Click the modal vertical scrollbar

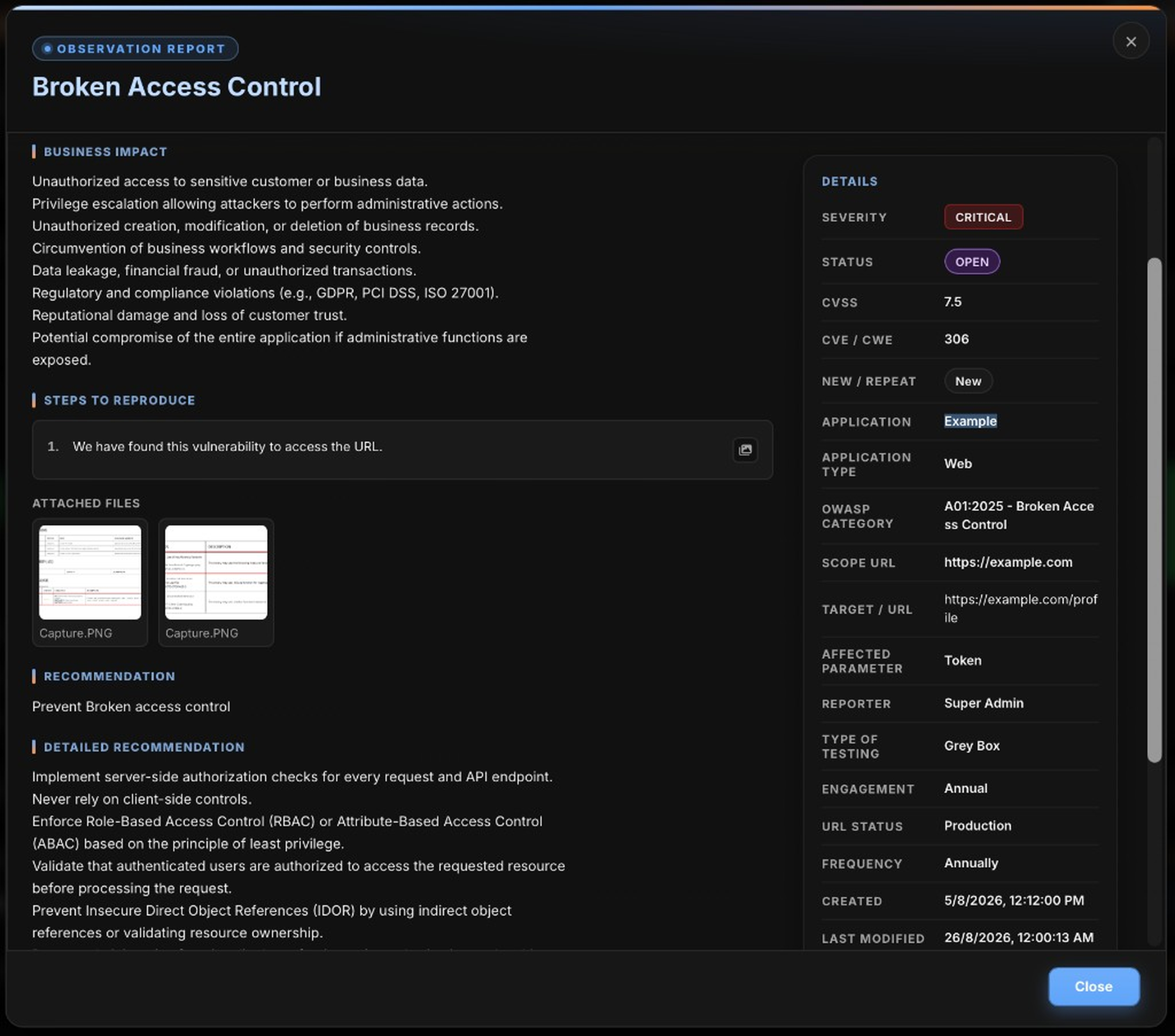coord(1154,510)
